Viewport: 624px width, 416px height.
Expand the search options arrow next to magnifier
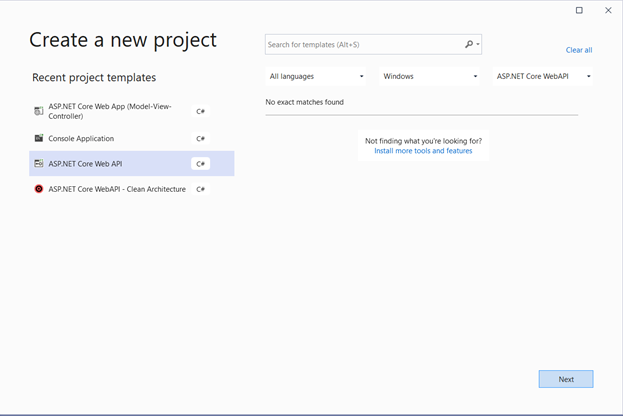coord(478,45)
